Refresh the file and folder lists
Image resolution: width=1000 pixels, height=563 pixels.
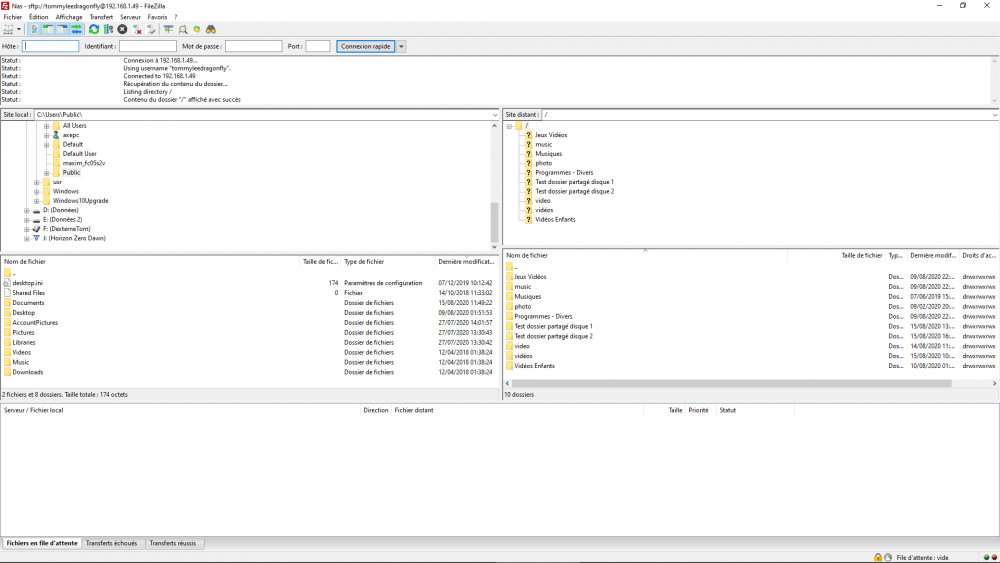94,30
